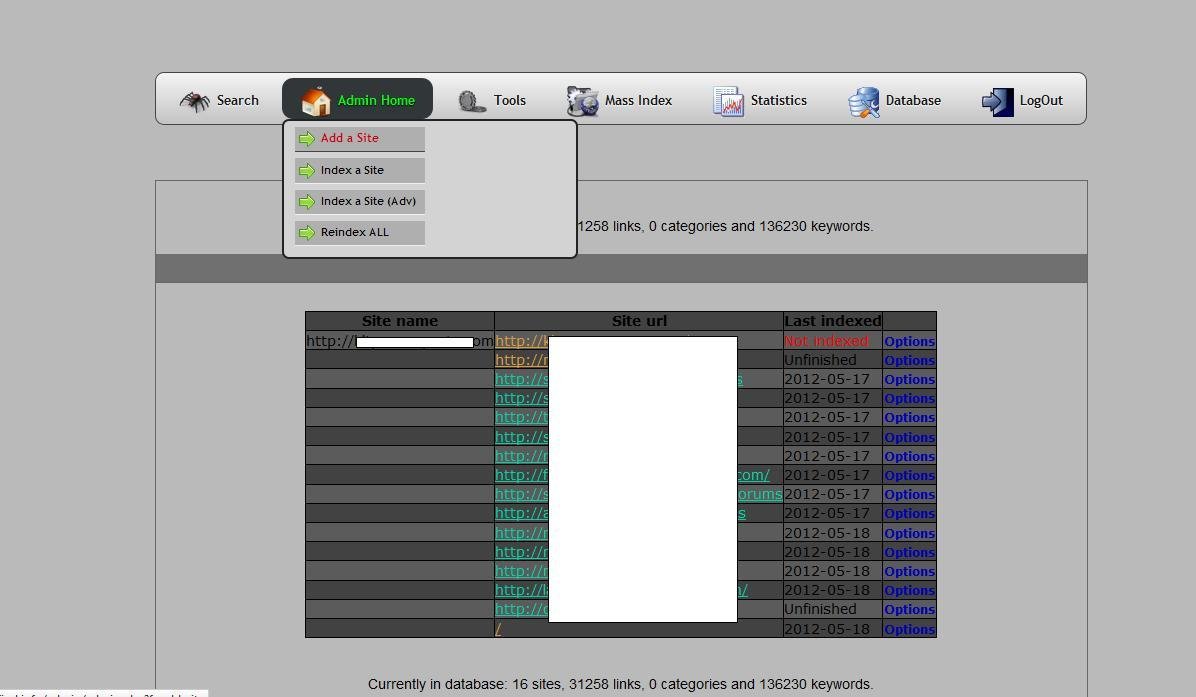The image size is (1196, 697).
Task: Select 'Add a Site' from the menu
Action: (x=350, y=138)
